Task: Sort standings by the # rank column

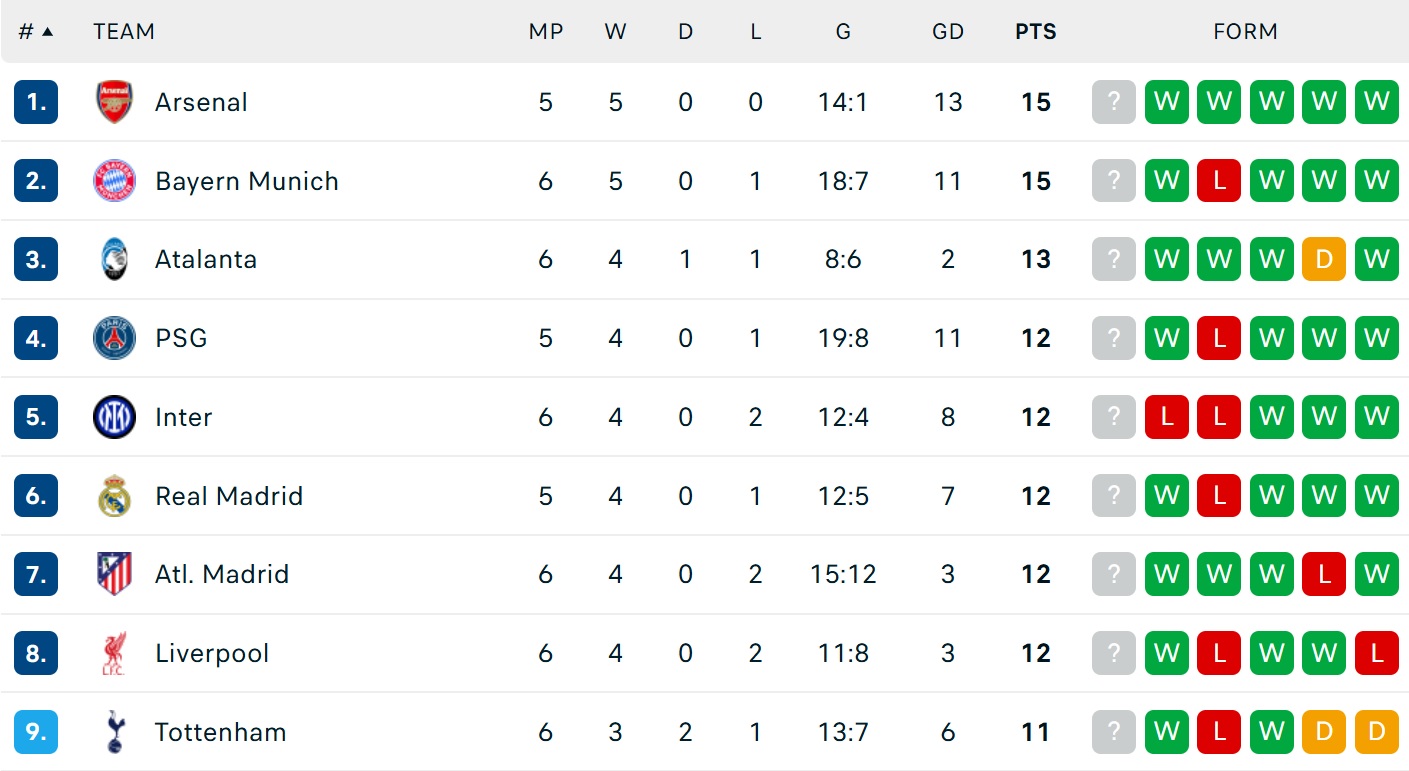Action: coord(35,32)
